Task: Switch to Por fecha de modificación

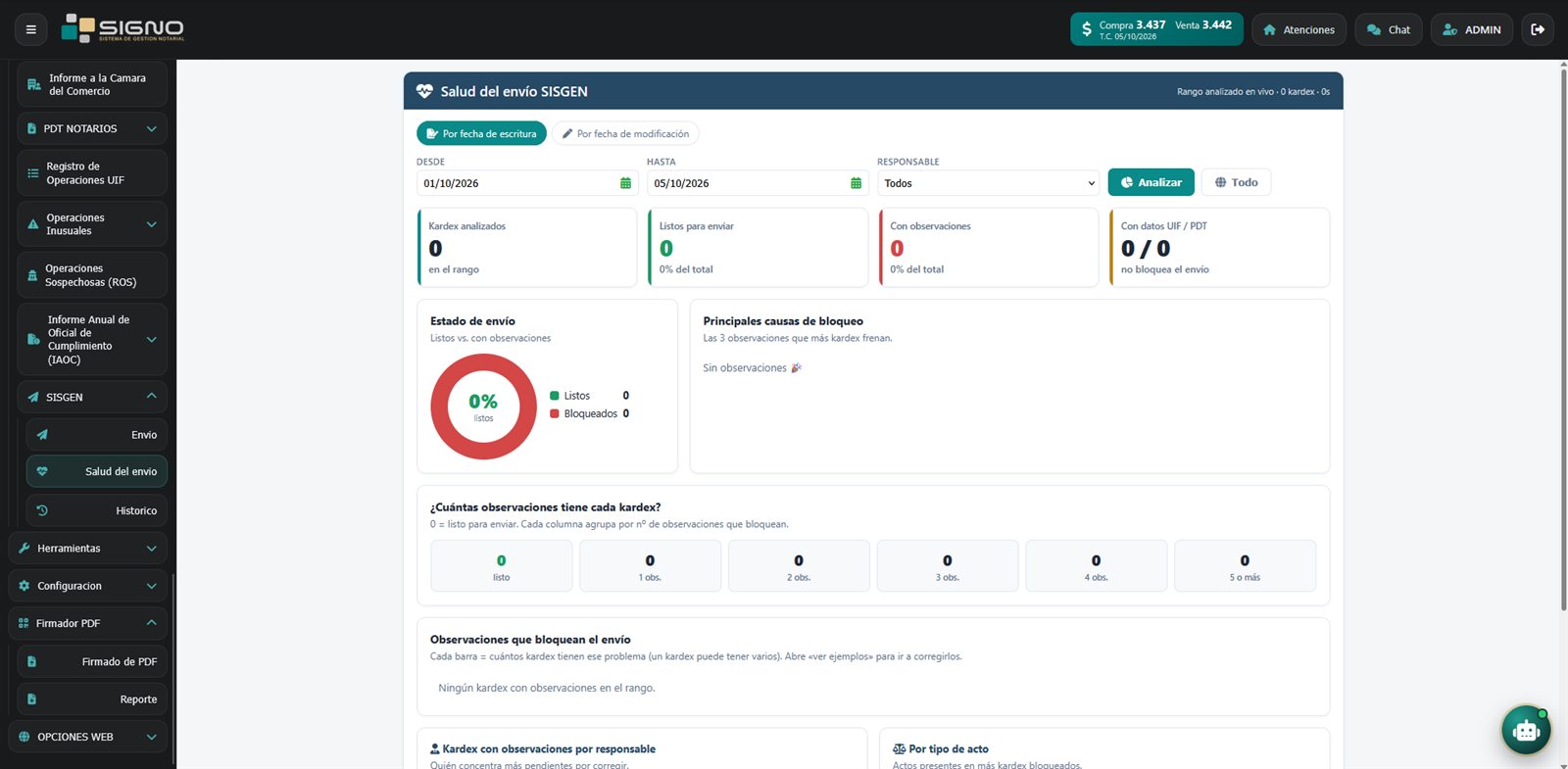Action: (x=625, y=133)
